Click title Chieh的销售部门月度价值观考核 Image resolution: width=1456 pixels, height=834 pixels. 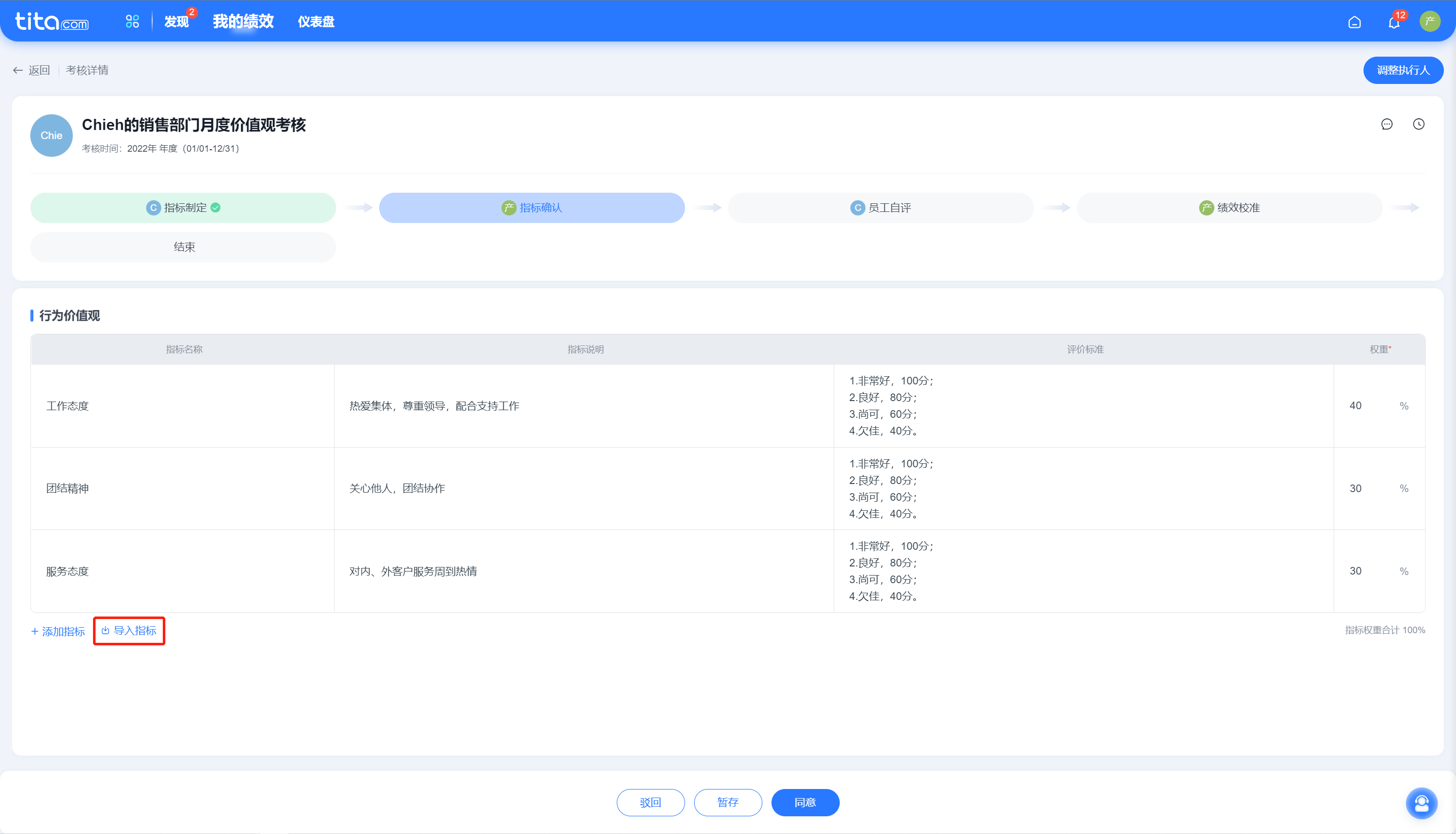(194, 125)
